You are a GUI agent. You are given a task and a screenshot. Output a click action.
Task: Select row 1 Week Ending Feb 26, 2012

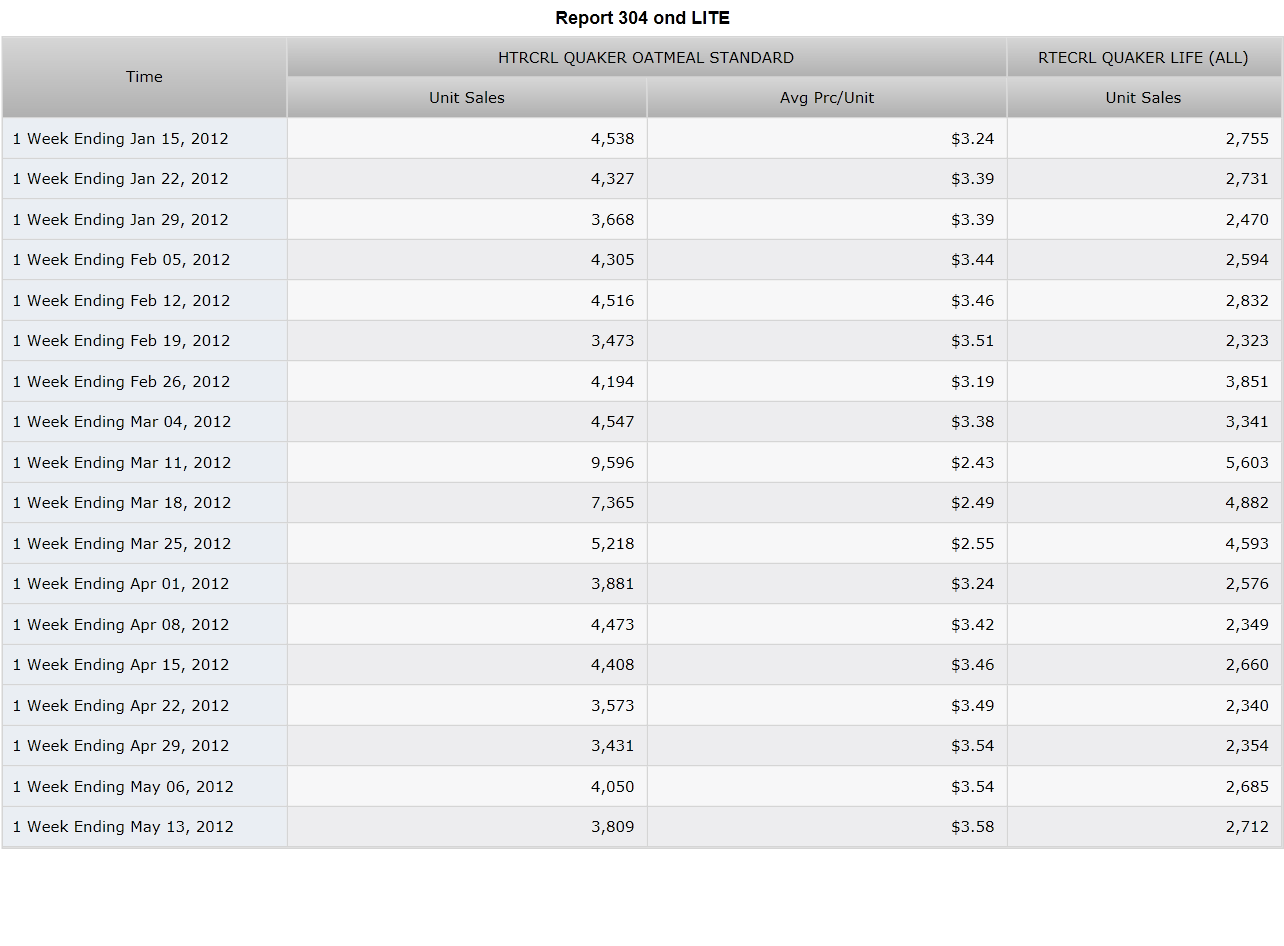point(642,382)
